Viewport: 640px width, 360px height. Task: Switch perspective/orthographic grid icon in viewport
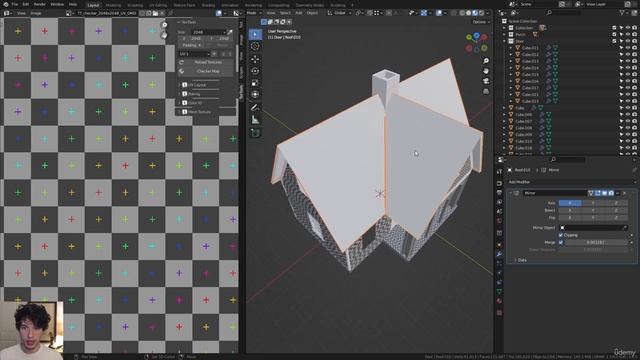click(x=486, y=91)
